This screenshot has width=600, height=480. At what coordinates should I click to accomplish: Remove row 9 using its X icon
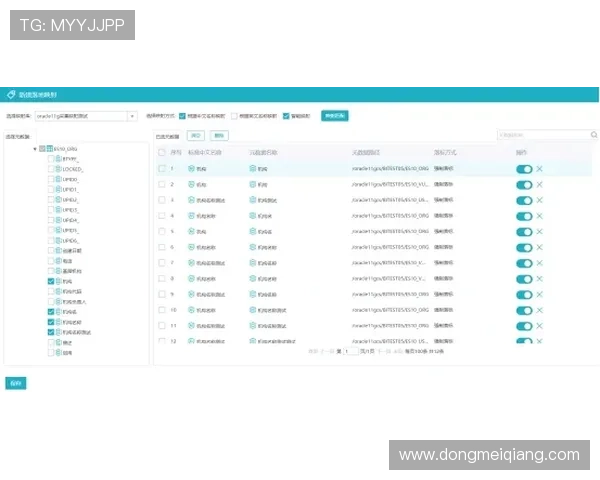(x=540, y=294)
